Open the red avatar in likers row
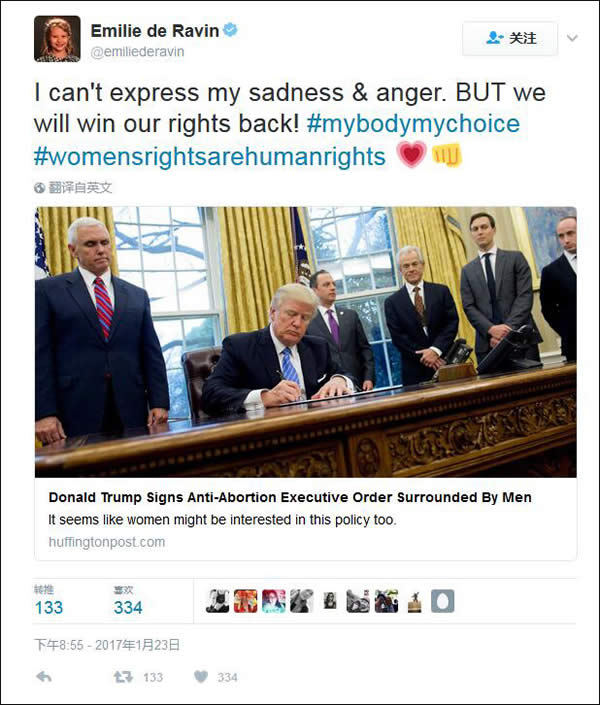This screenshot has height=705, width=600. point(246,601)
